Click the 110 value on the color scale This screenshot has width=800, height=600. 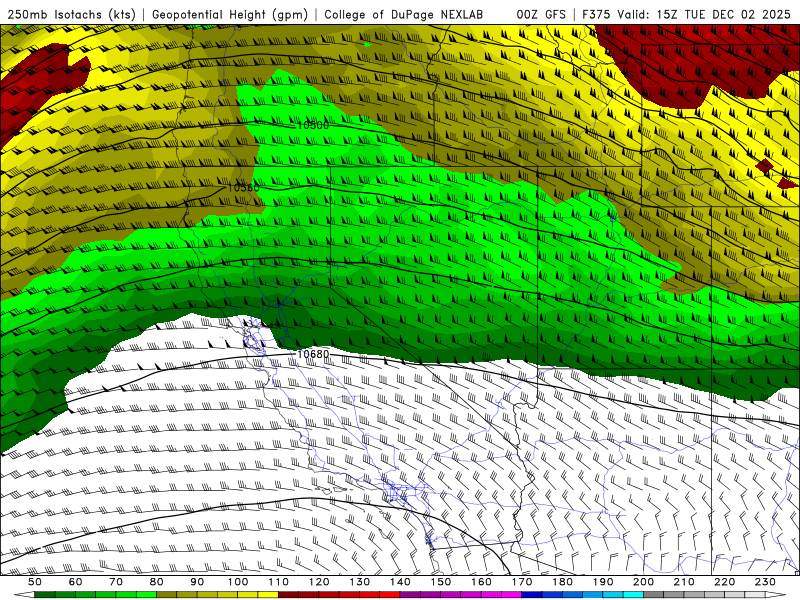pos(279,582)
